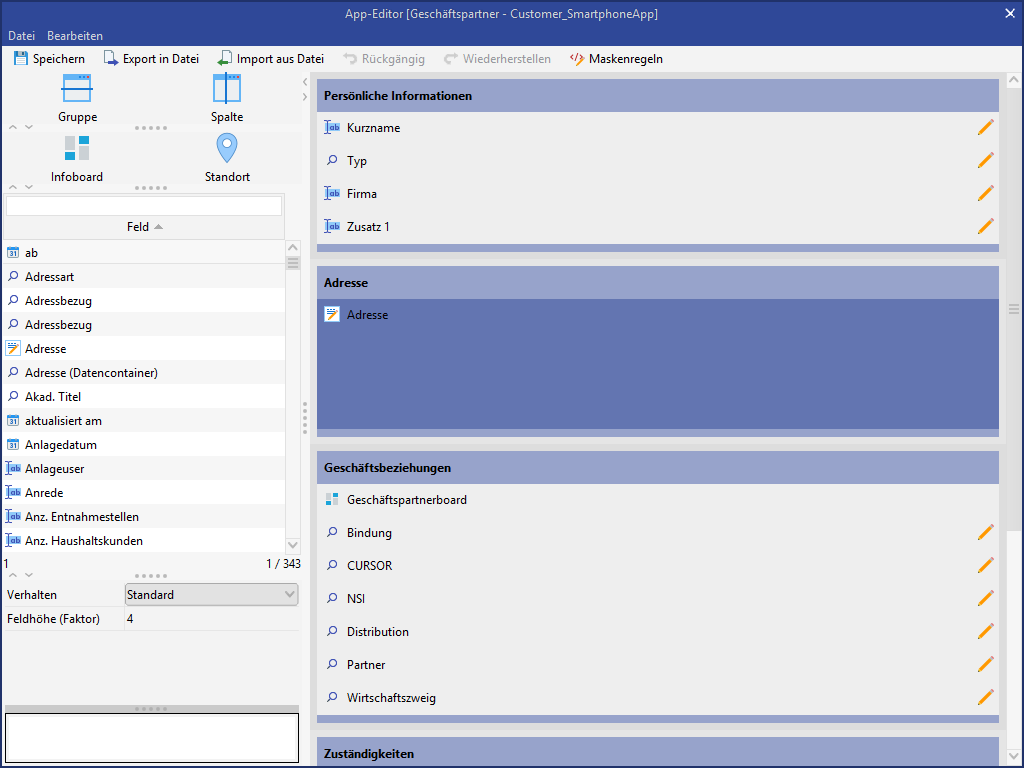The height and width of the screenshot is (768, 1024).
Task: Click the scroll-down arrow of the field list
Action: pos(293,545)
